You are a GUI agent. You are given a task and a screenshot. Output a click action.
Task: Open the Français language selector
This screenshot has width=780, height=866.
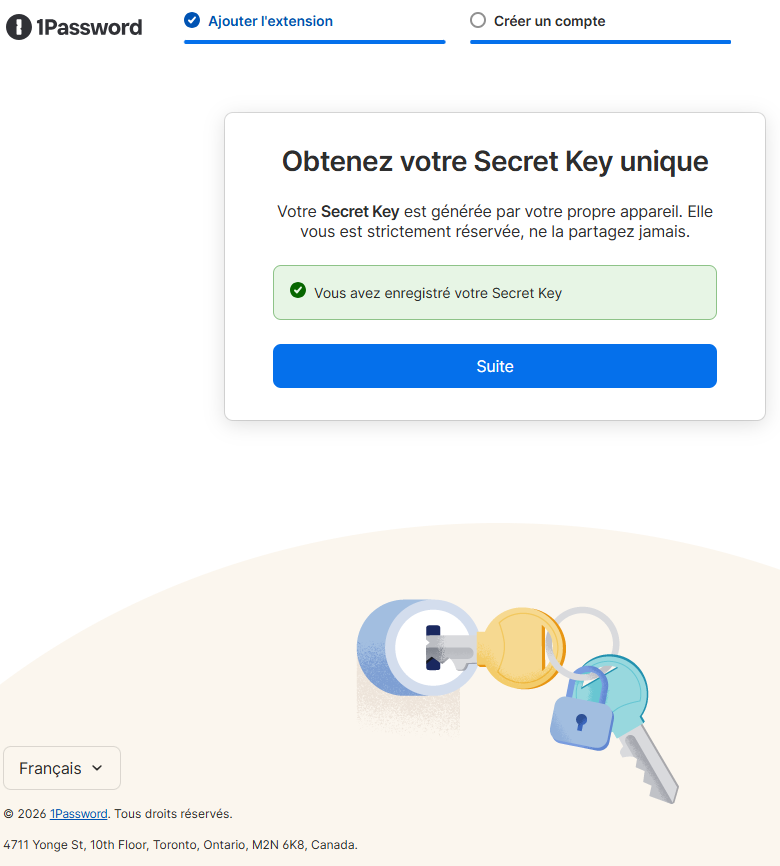(x=61, y=768)
